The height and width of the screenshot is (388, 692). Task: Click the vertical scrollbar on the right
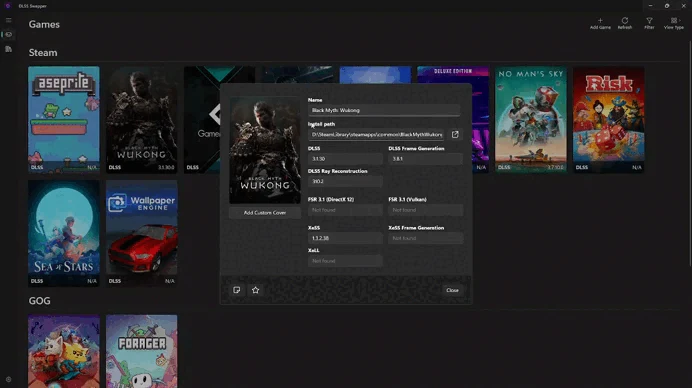click(690, 154)
